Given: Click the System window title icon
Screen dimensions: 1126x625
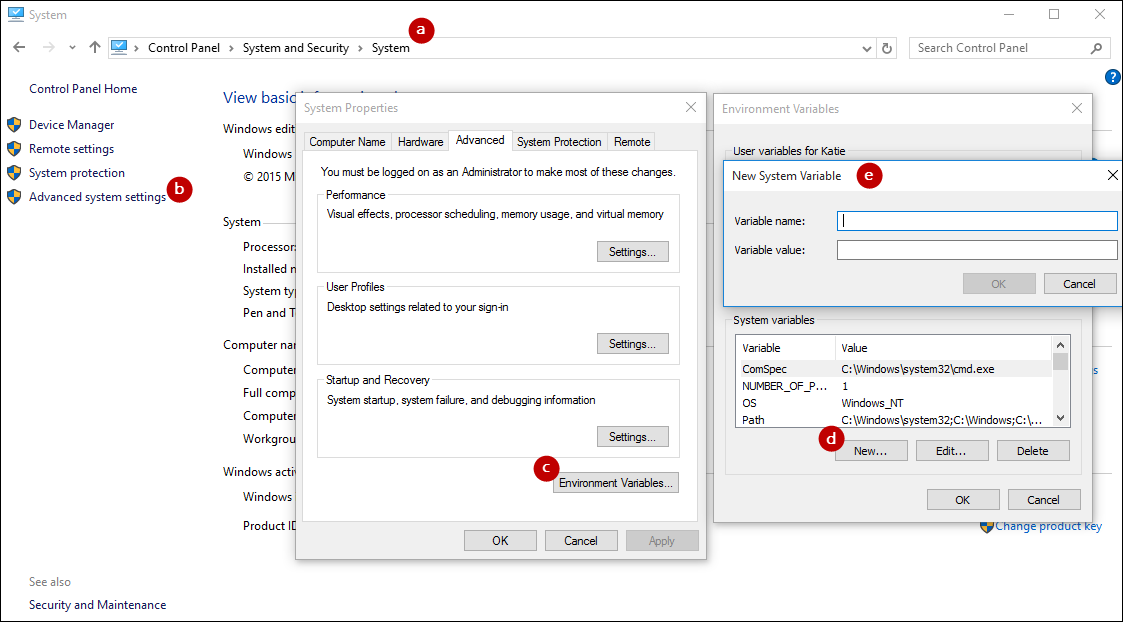Looking at the screenshot, I should tap(15, 15).
